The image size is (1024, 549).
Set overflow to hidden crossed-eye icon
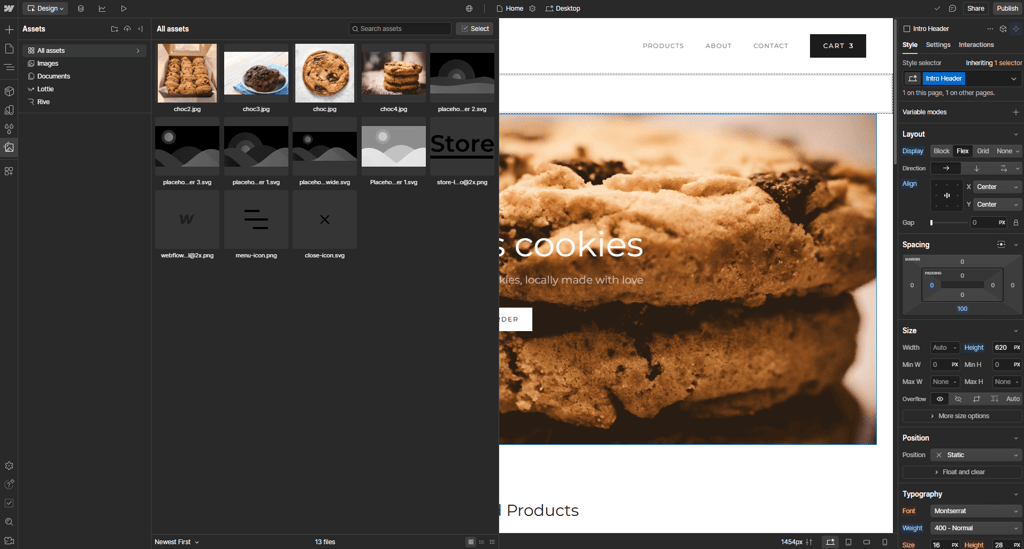click(958, 399)
